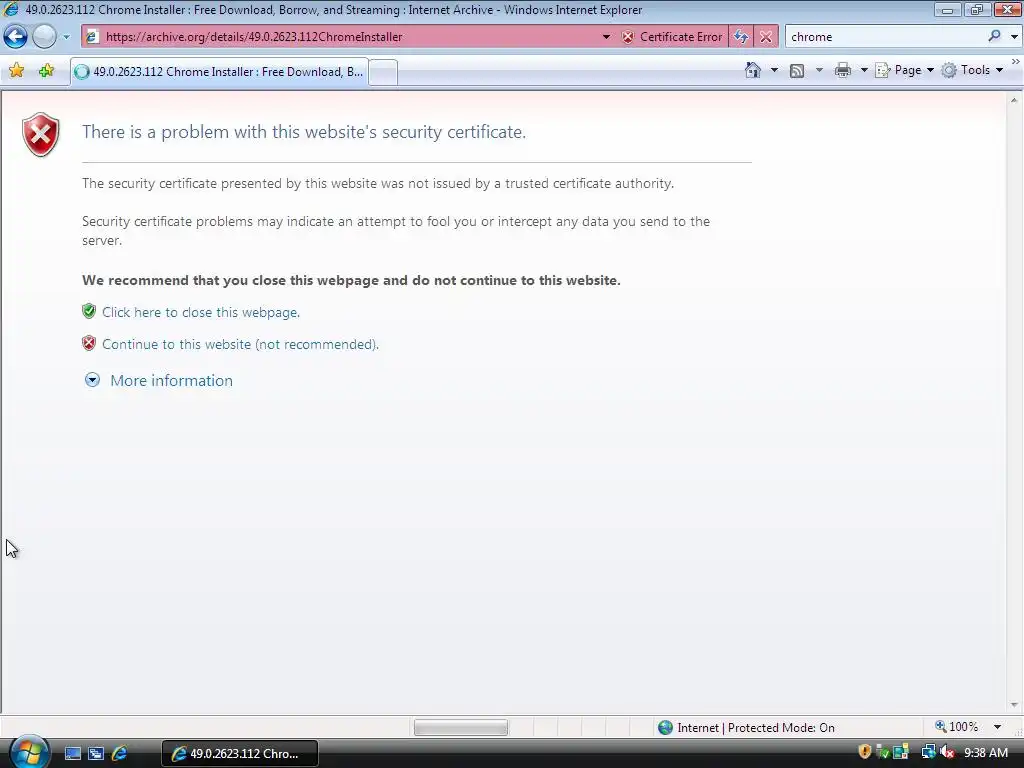
Task: Click the RSS Feeds icon
Action: click(797, 71)
